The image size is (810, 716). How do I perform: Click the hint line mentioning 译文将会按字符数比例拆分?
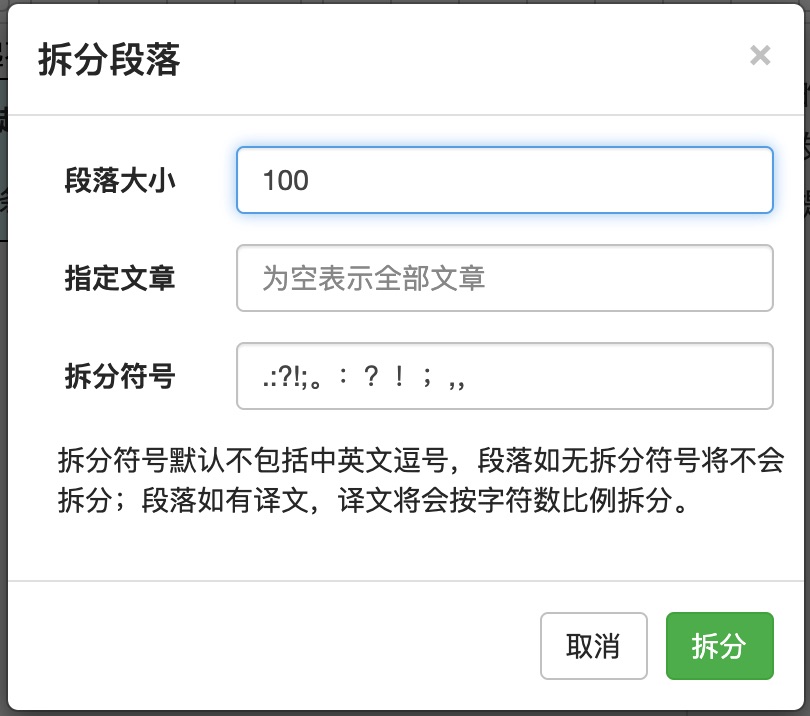373,500
